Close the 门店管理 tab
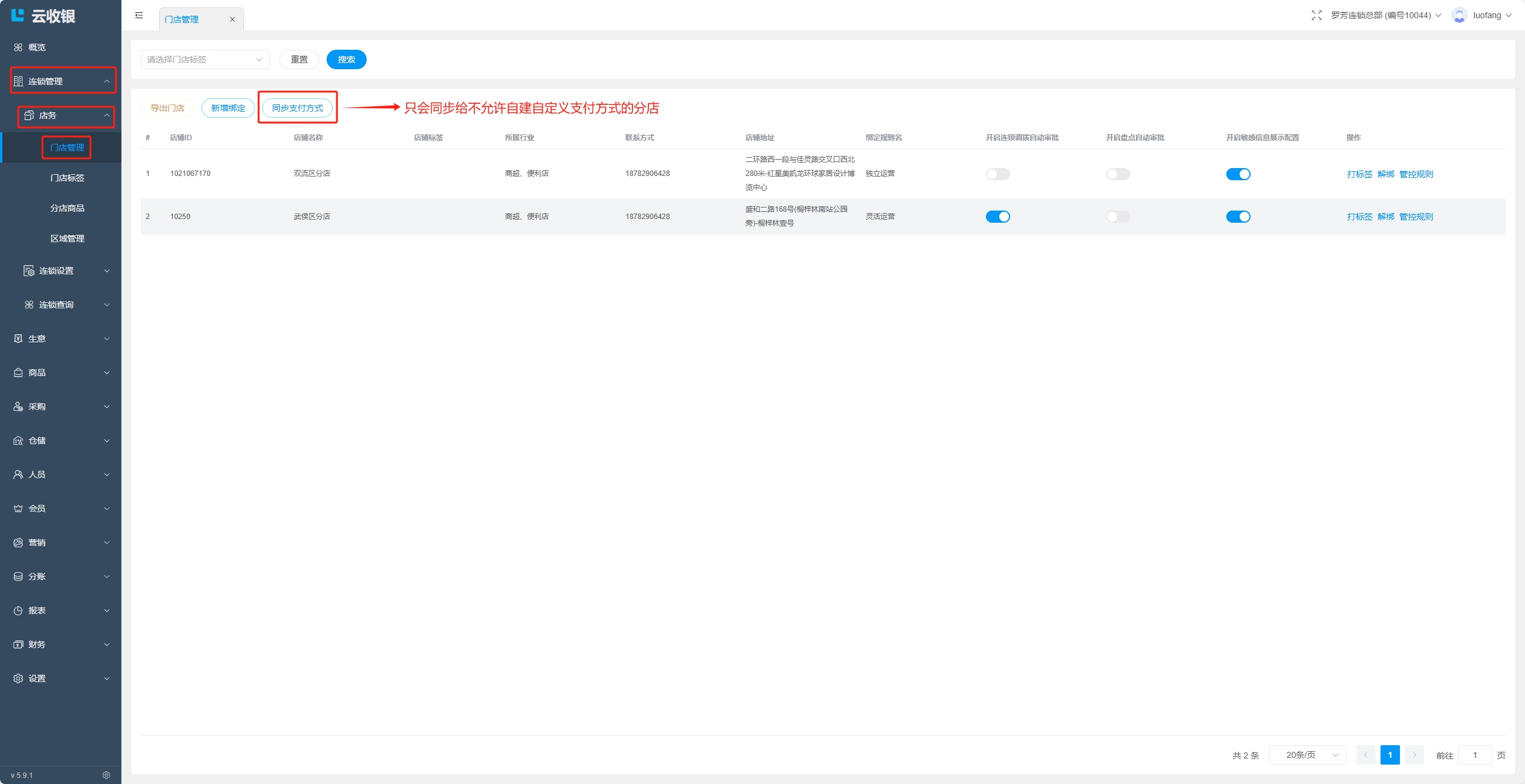The height and width of the screenshot is (784, 1525). (x=232, y=19)
